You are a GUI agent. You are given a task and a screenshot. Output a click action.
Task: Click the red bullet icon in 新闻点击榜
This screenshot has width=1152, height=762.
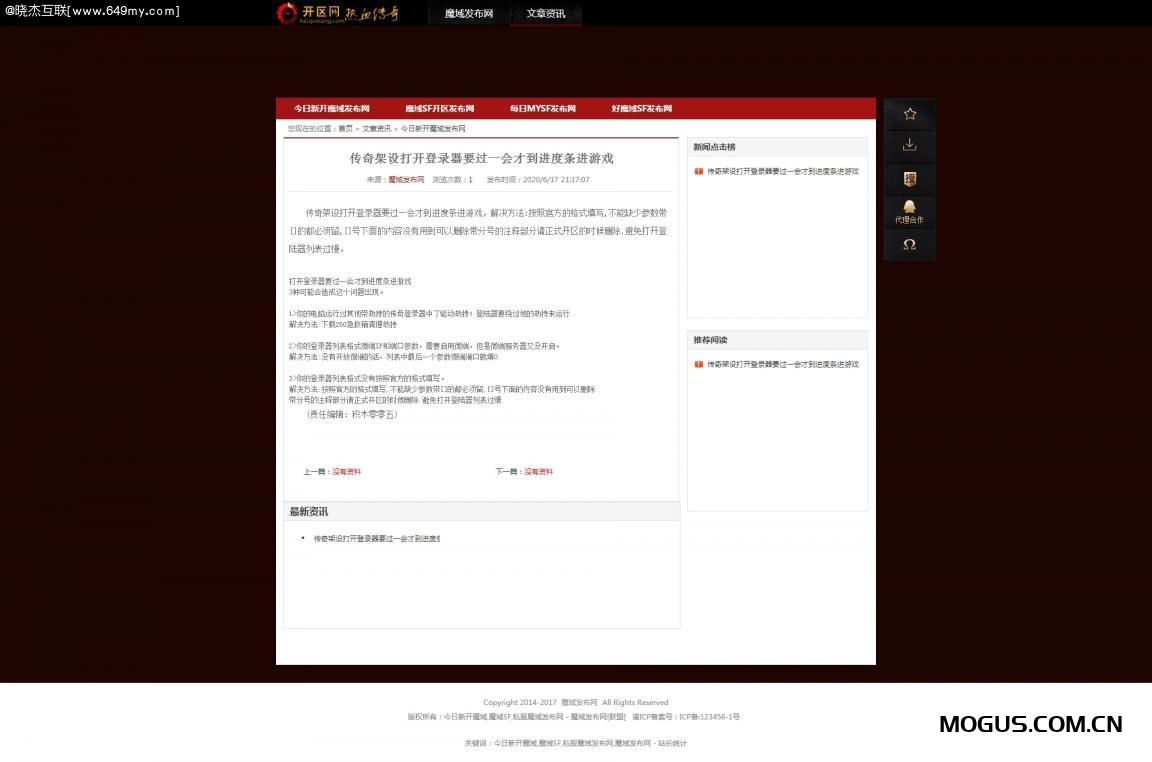[697, 171]
